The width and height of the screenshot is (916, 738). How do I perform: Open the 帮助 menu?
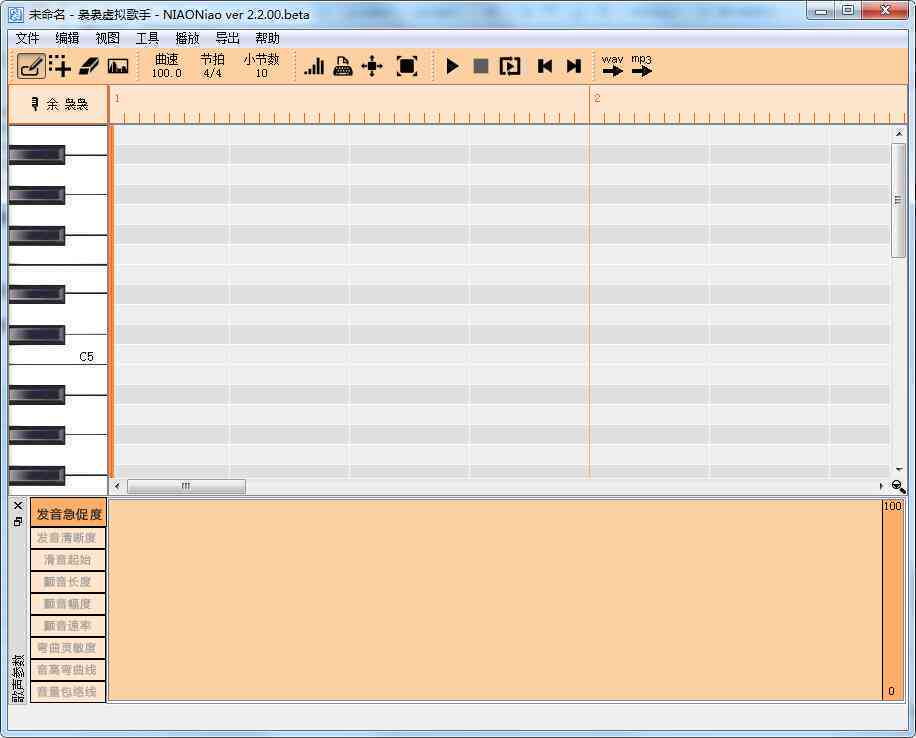268,39
